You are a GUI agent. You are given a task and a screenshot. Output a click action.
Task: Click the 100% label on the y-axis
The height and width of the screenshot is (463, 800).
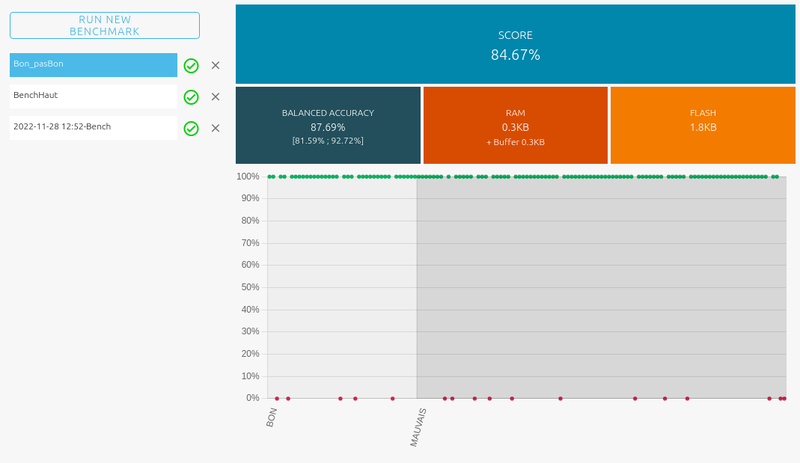(248, 177)
